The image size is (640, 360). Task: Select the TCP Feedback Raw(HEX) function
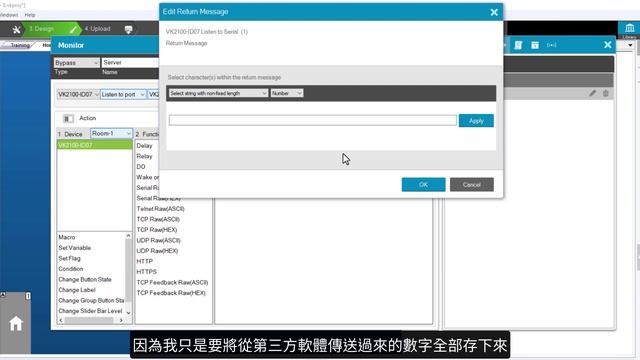(171, 293)
